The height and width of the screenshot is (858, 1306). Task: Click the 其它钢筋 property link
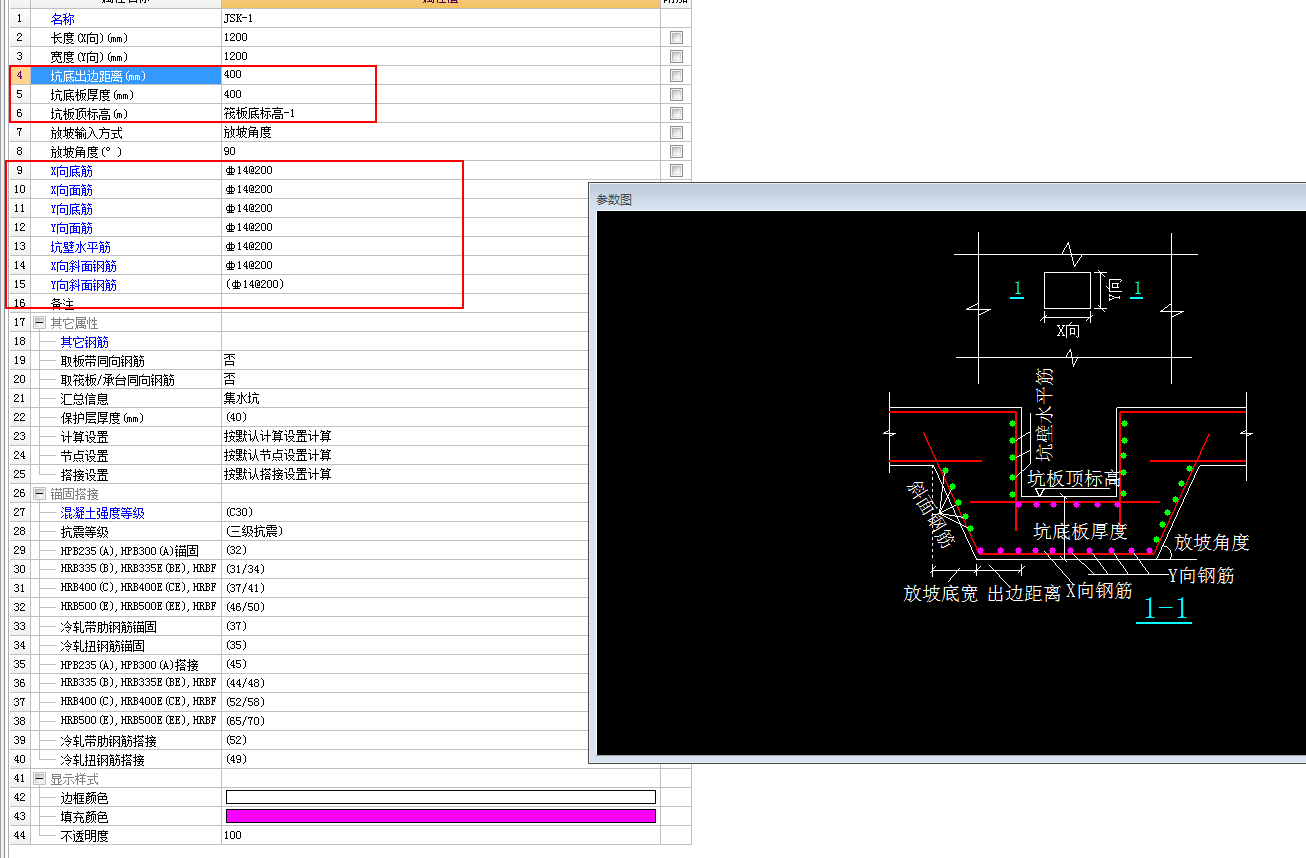pos(85,342)
